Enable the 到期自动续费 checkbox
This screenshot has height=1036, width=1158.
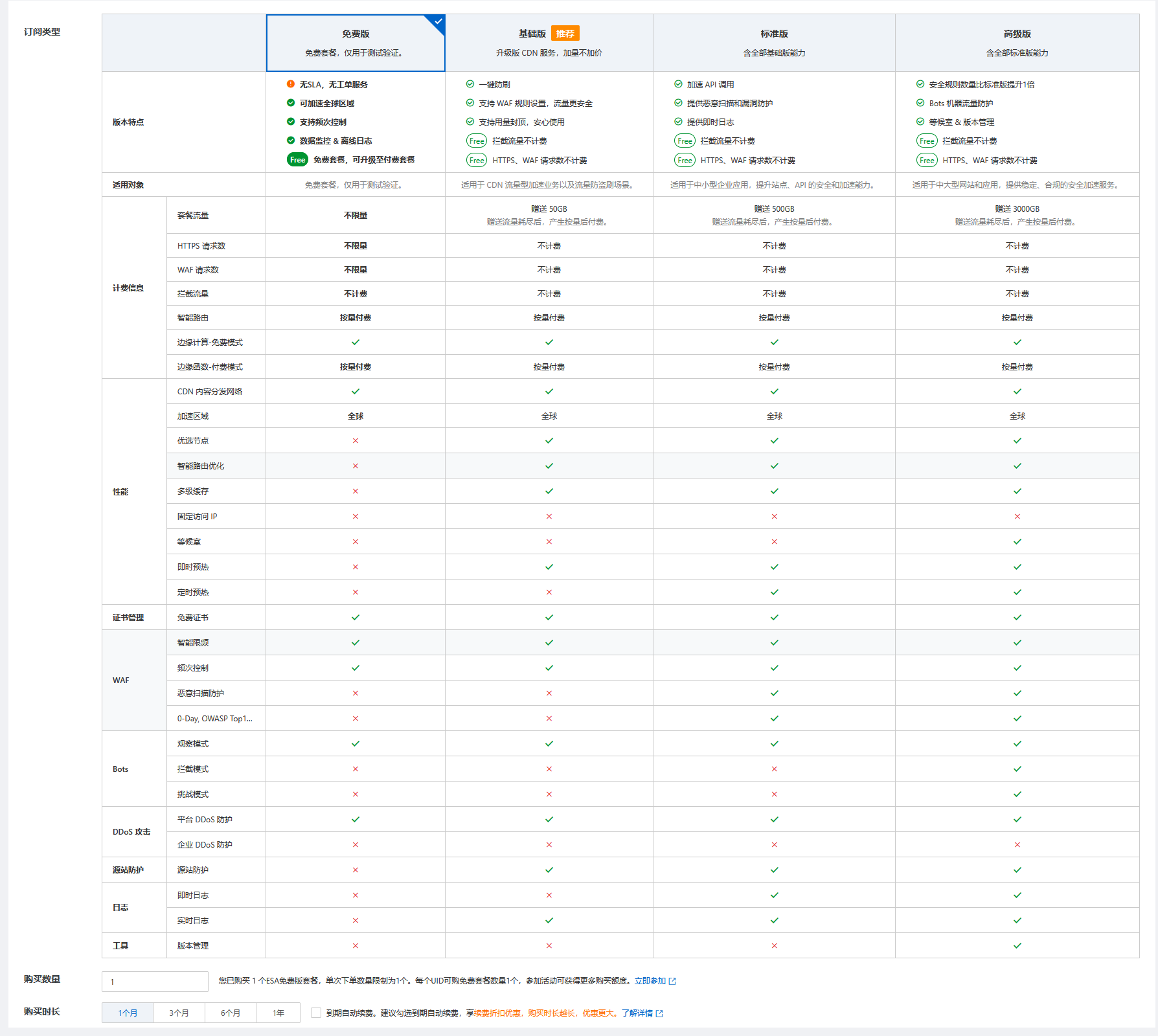pos(316,1013)
